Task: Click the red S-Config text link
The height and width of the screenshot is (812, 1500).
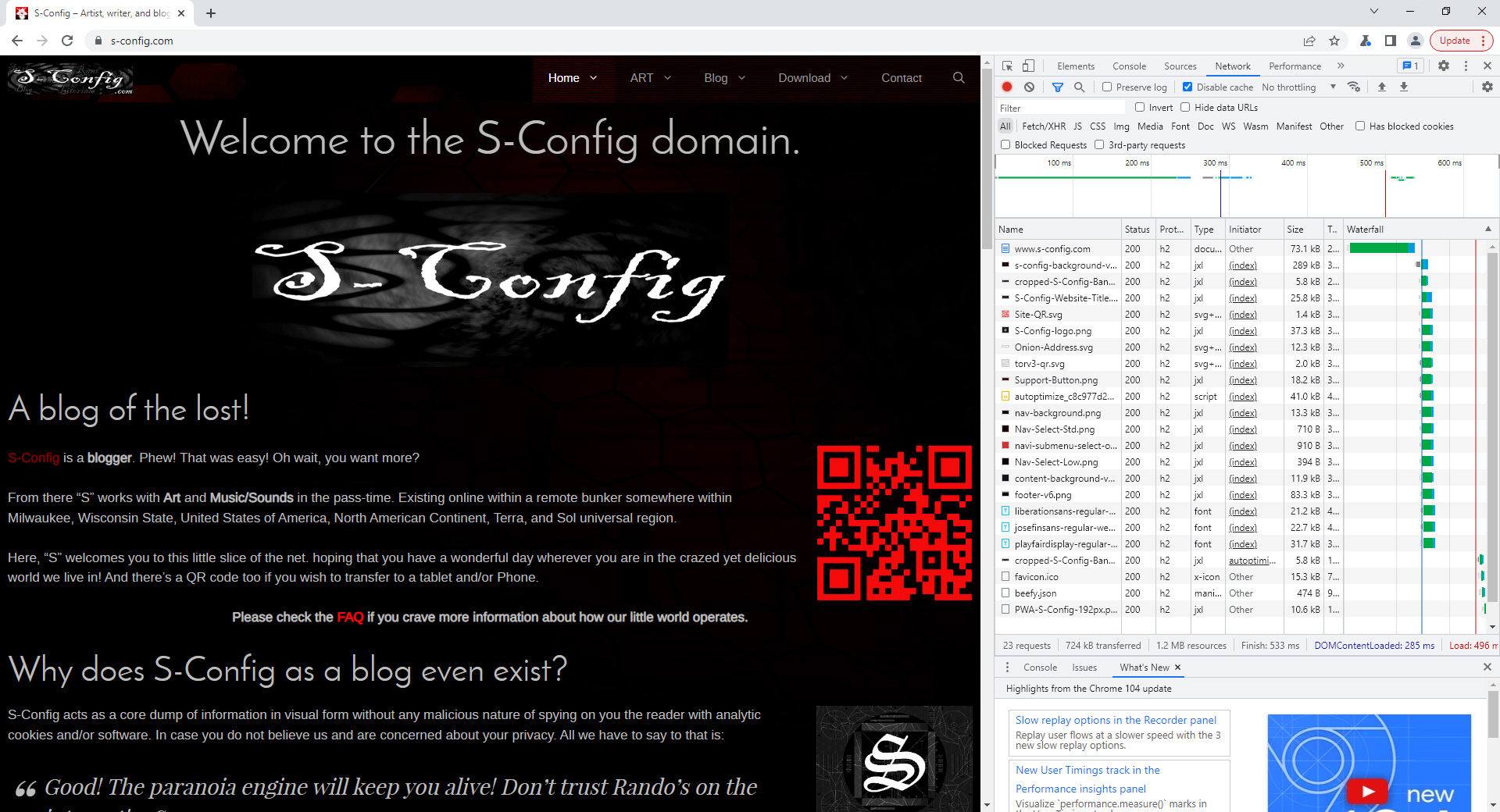Action: tap(34, 458)
